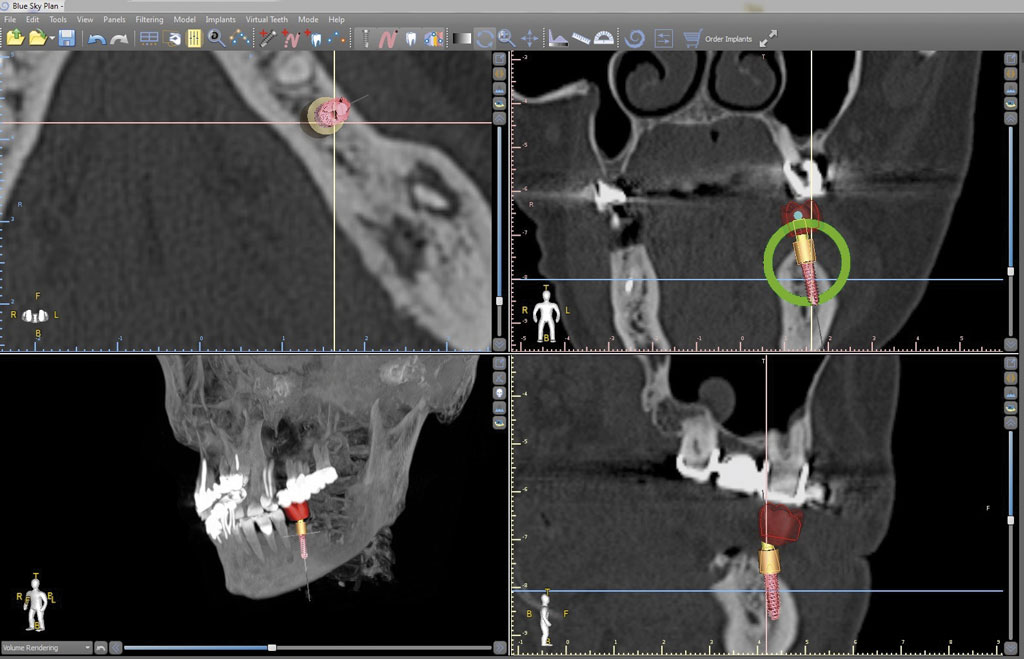Select the magnifier Zoom tool
Image resolution: width=1024 pixels, height=659 pixels.
point(507,39)
